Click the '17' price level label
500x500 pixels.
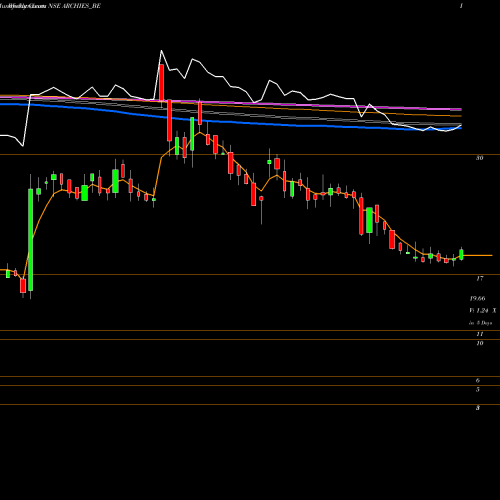pyautogui.click(x=479, y=278)
